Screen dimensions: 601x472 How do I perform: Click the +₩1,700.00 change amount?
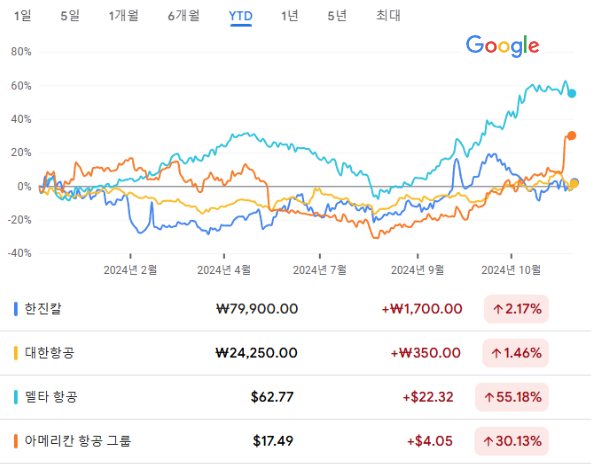point(422,309)
